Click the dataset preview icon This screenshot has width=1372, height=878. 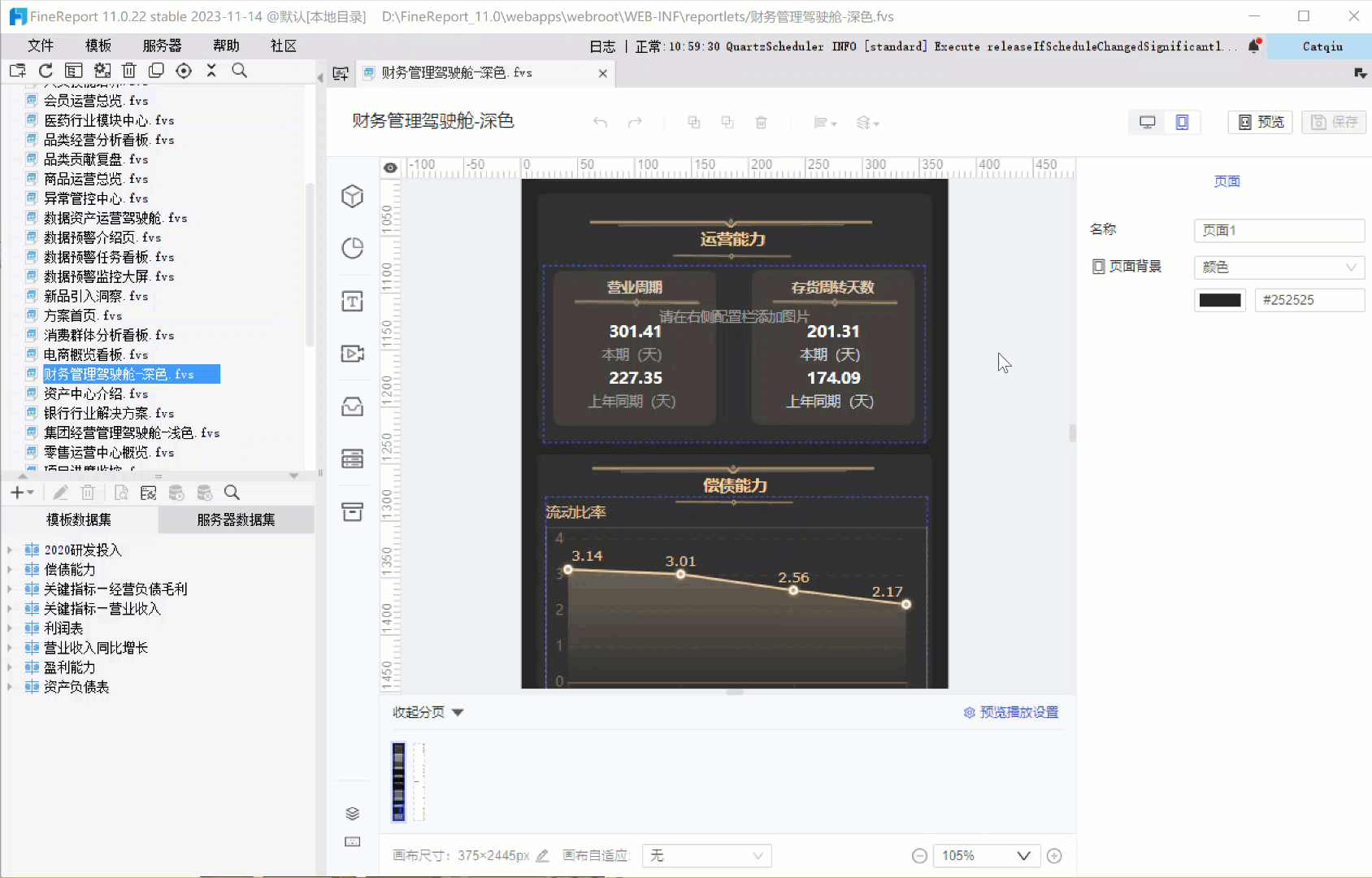(121, 493)
